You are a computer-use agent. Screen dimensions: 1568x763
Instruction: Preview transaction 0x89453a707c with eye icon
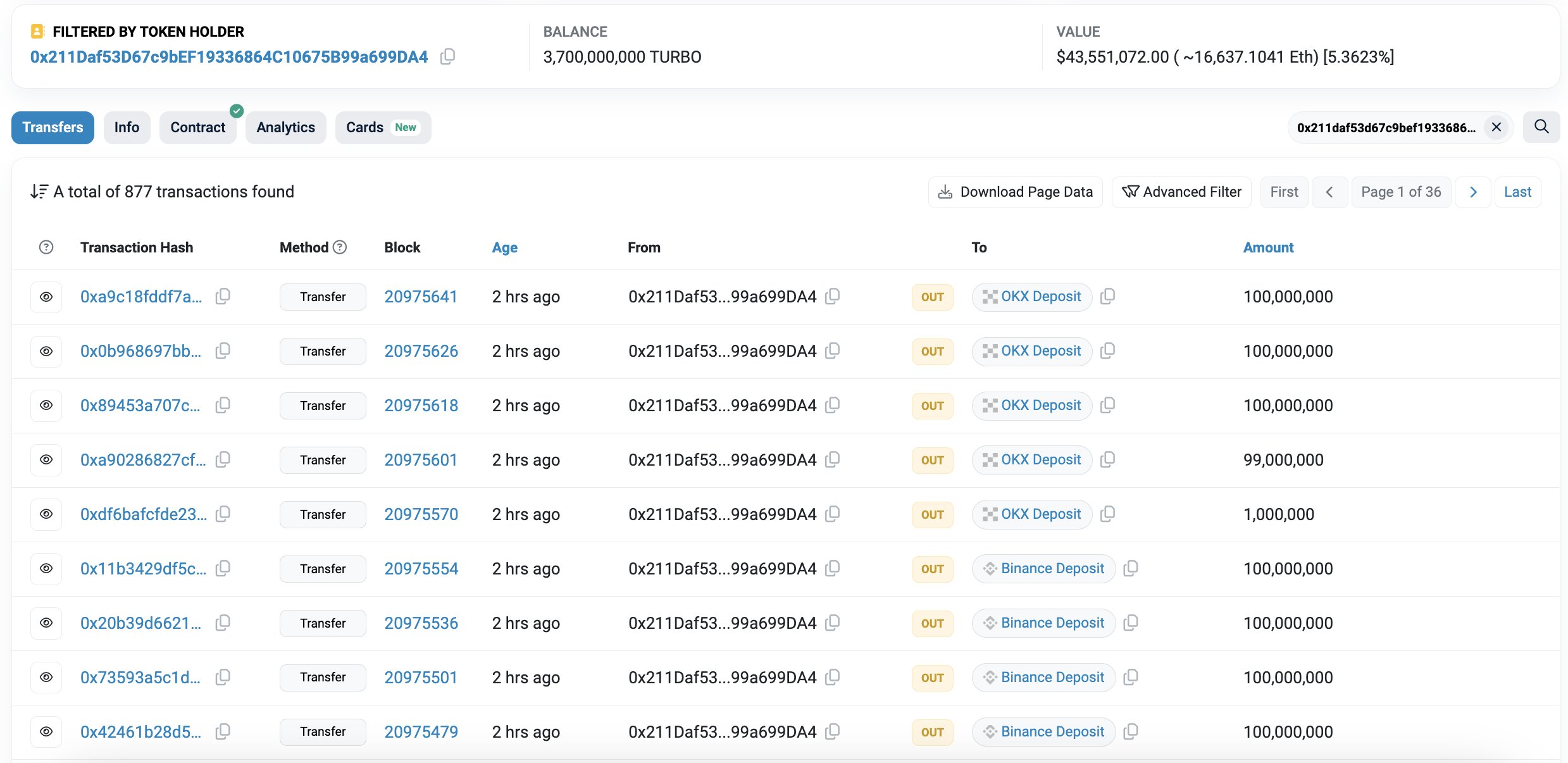tap(46, 405)
